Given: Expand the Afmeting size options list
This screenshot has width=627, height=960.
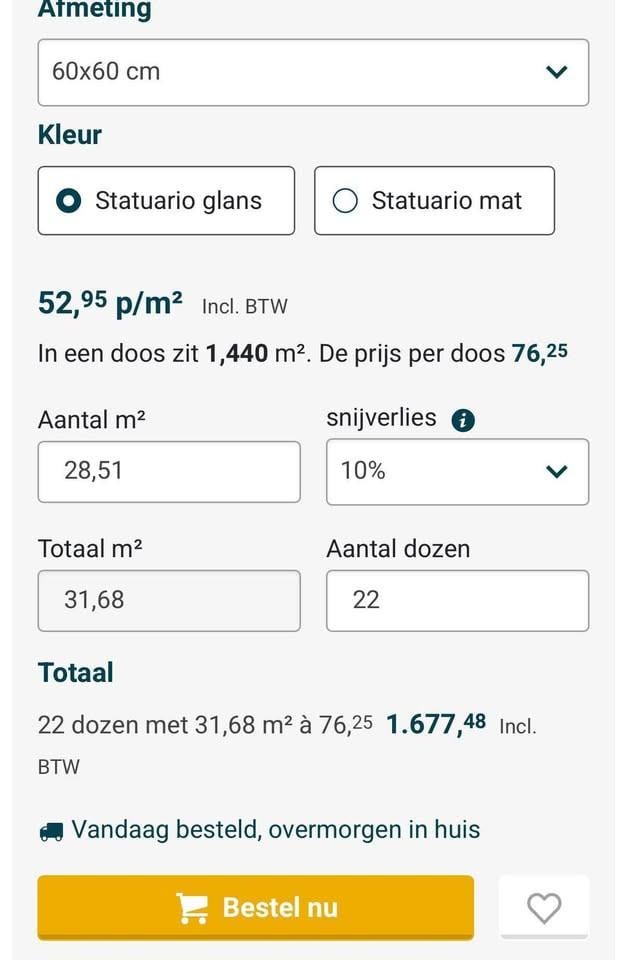Looking at the screenshot, I should (x=312, y=72).
